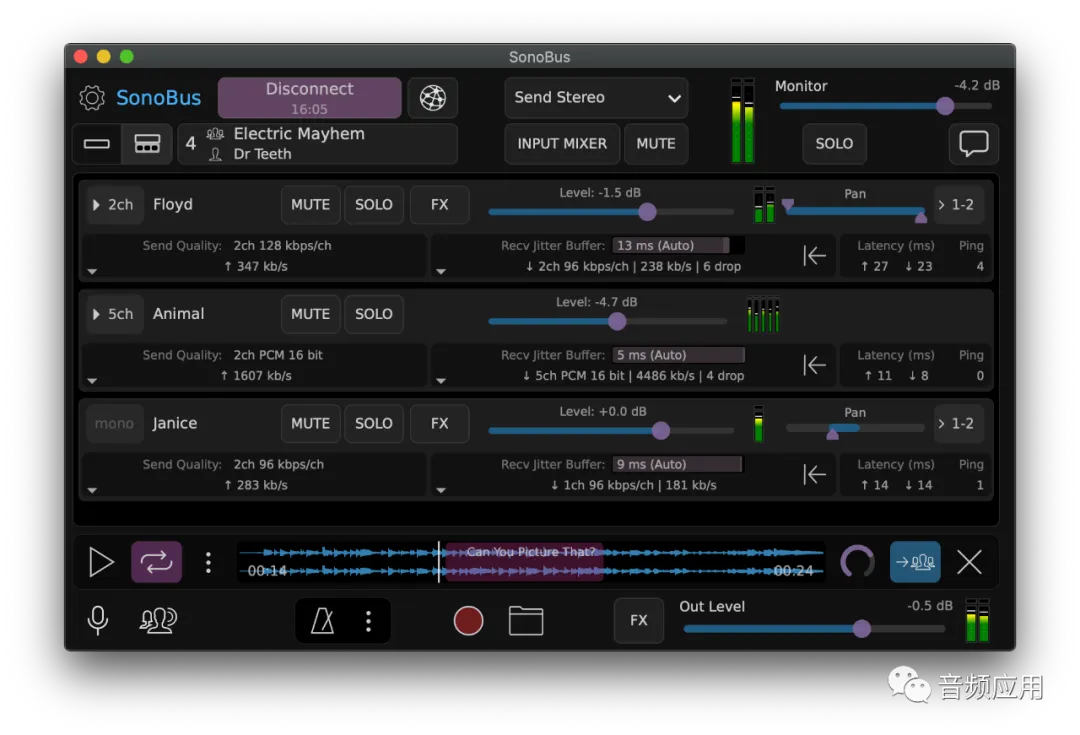1080x735 pixels.
Task: Click Janice's Level slider
Action: point(611,431)
